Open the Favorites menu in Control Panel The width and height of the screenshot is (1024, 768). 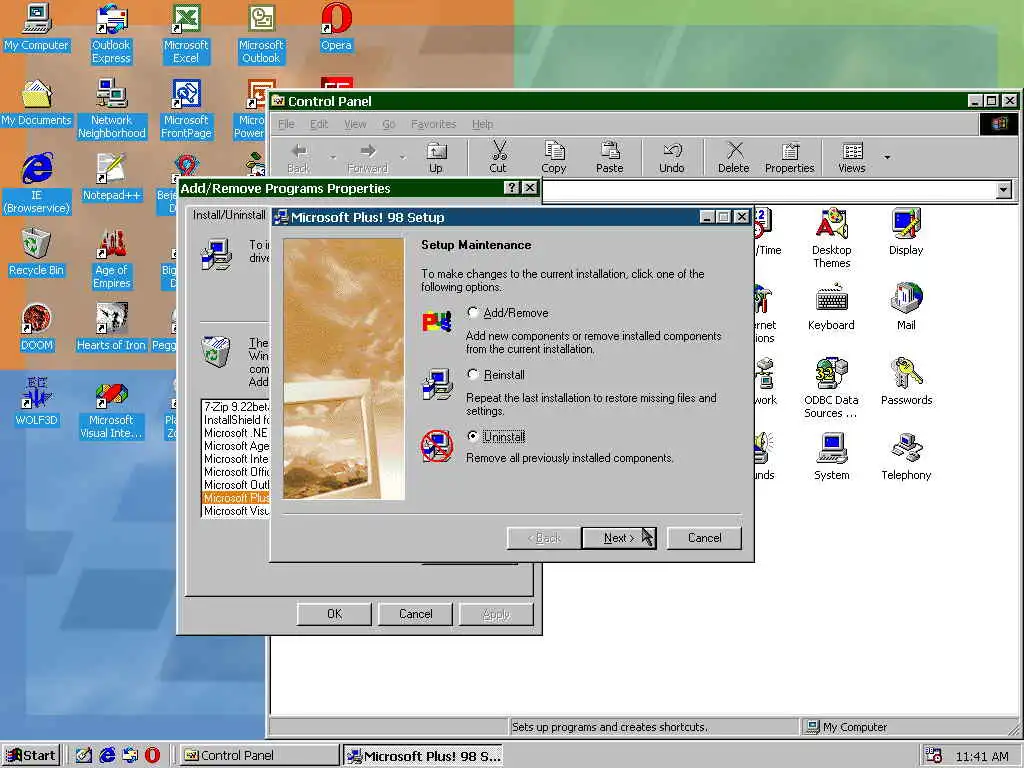433,124
